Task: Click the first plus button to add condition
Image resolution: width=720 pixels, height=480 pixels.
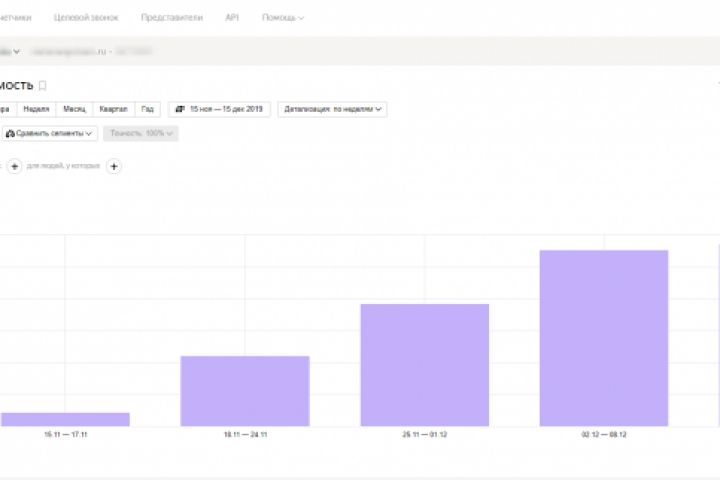Action: (x=14, y=166)
